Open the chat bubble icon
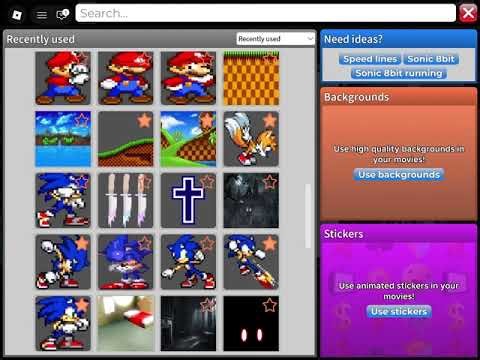The image size is (480, 360). (x=62, y=15)
